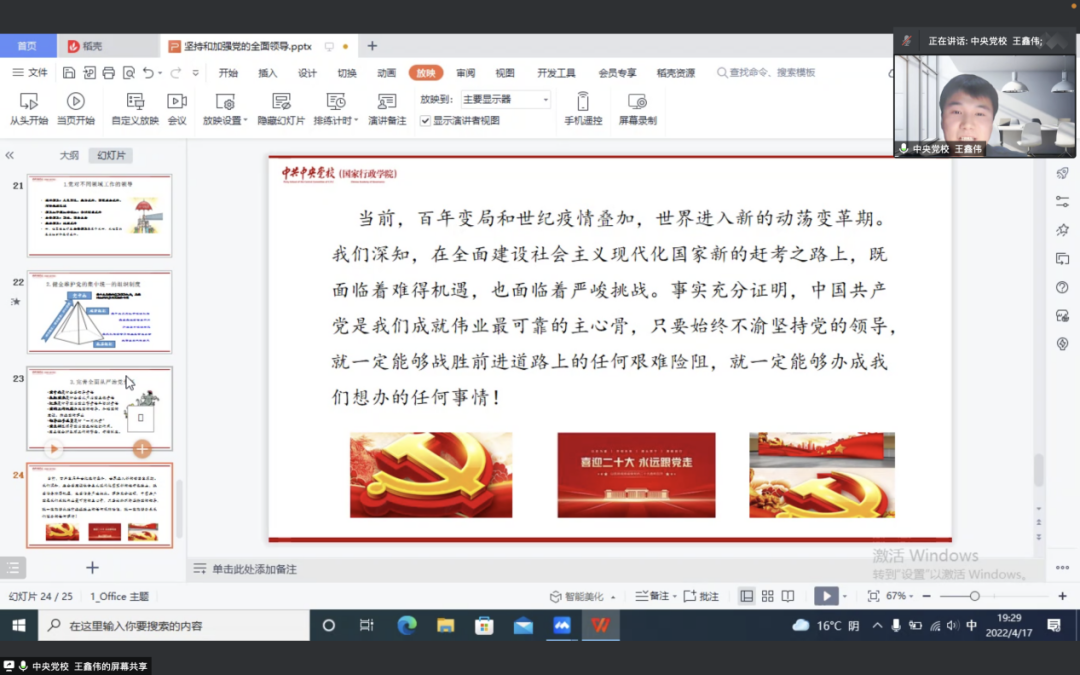The image size is (1080, 675).
Task: Click the notes area placeholder (单击此处添加备注)
Action: click(254, 569)
